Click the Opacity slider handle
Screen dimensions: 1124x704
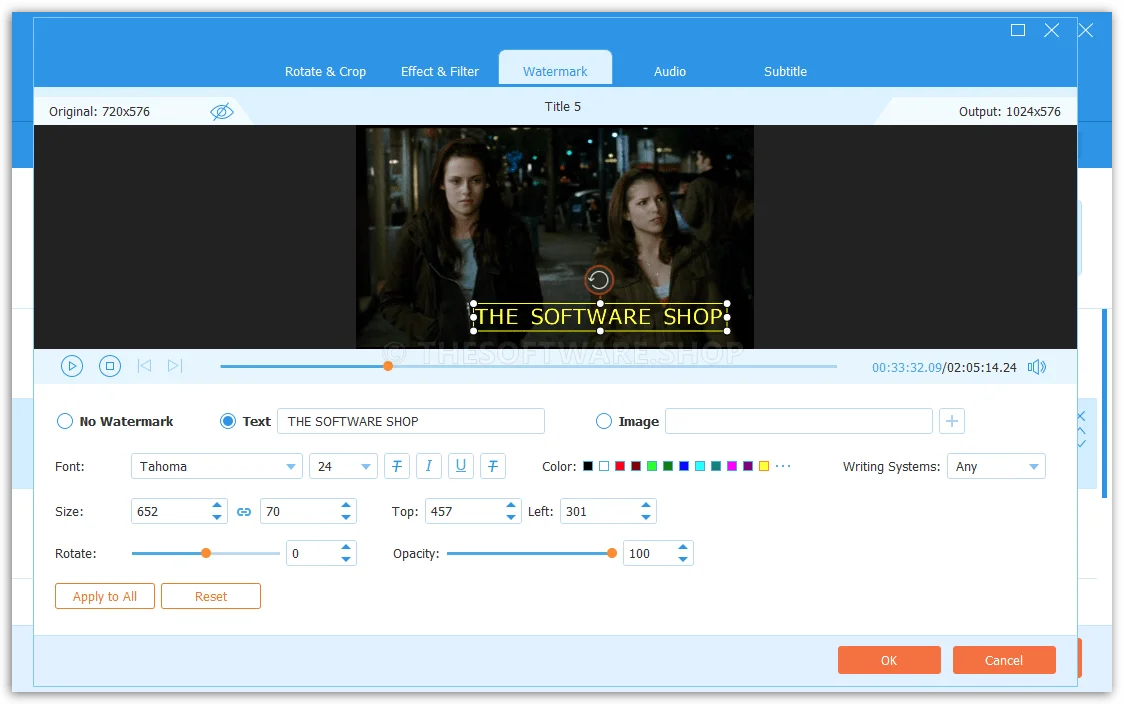pos(611,553)
